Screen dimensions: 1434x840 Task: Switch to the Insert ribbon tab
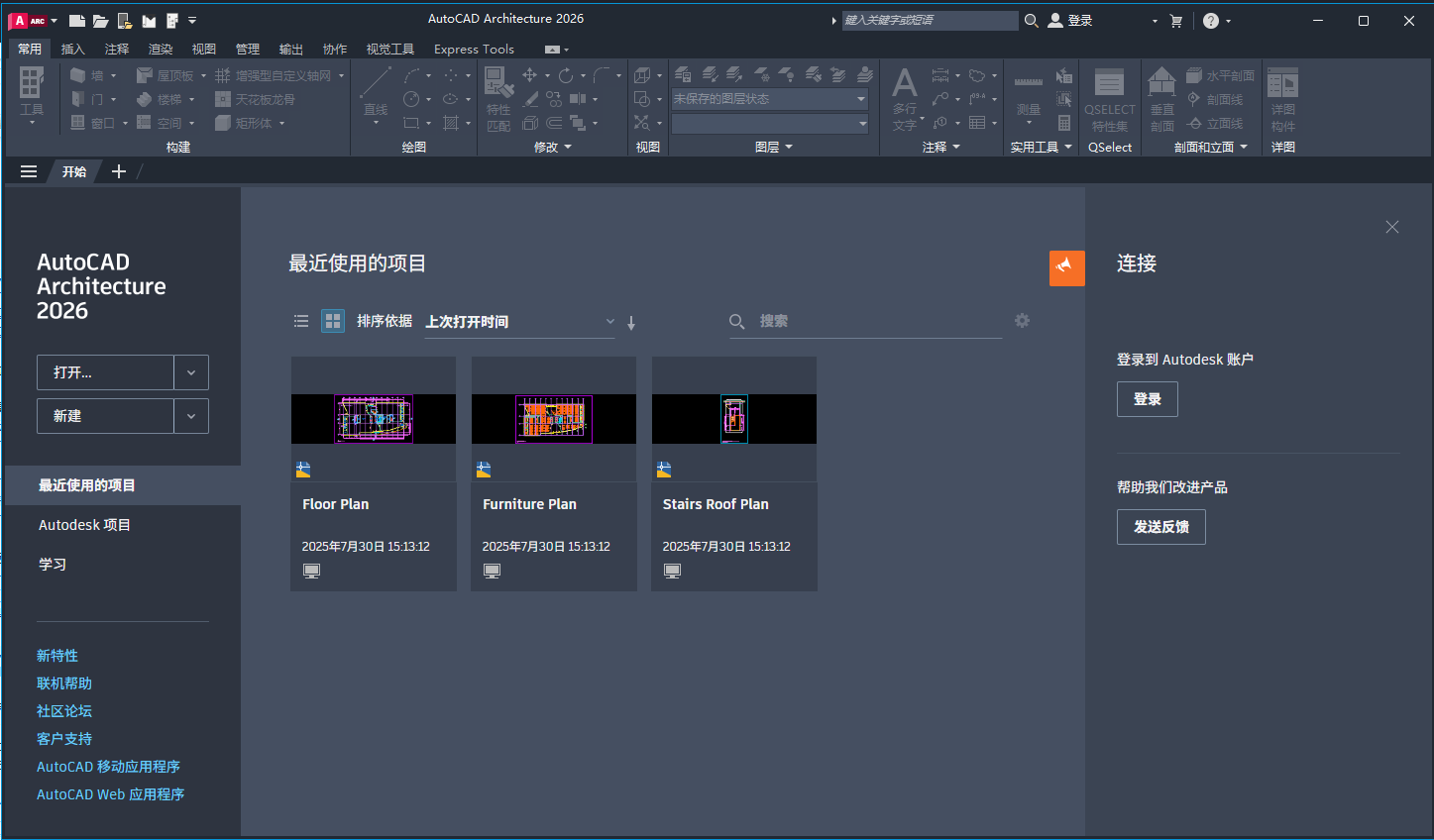tap(75, 49)
